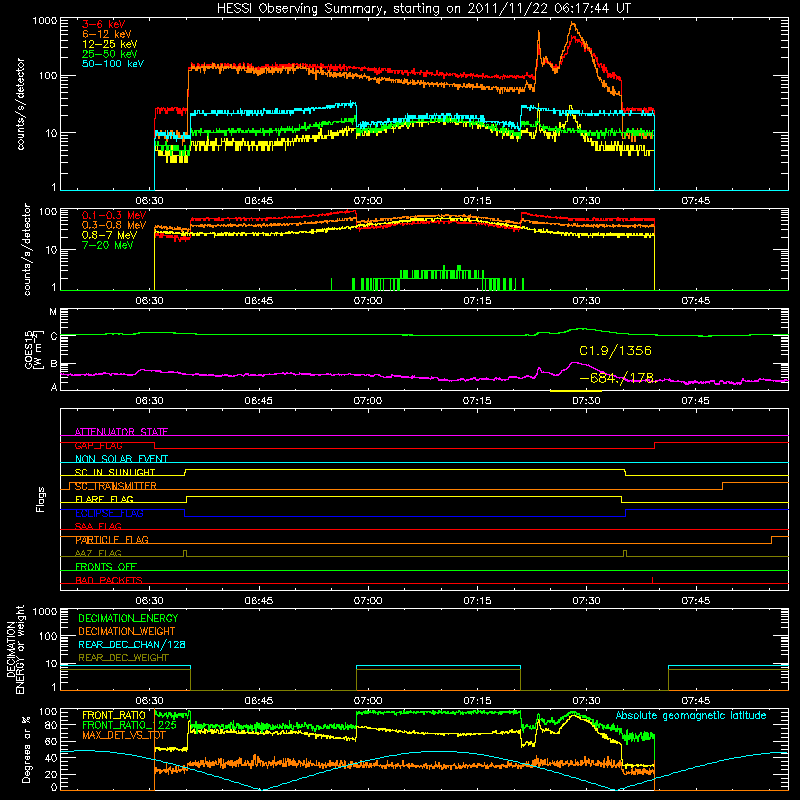The width and height of the screenshot is (800, 800).
Task: Select the REAR_DEC_WEIGHT legend label
Action: (123, 658)
